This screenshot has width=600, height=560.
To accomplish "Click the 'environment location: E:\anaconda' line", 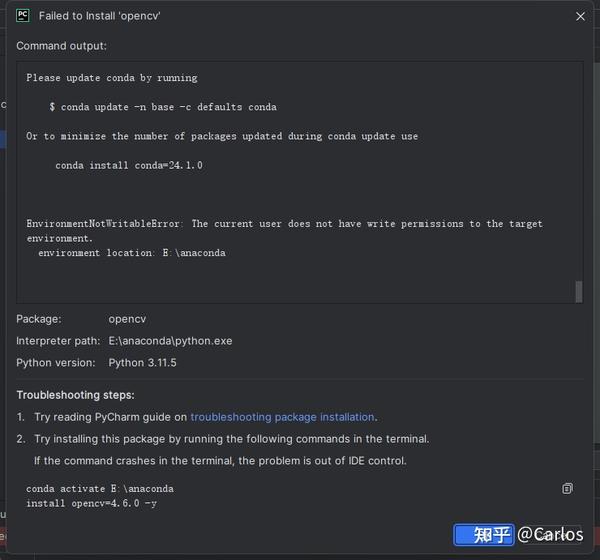I will pyautogui.click(x=132, y=253).
